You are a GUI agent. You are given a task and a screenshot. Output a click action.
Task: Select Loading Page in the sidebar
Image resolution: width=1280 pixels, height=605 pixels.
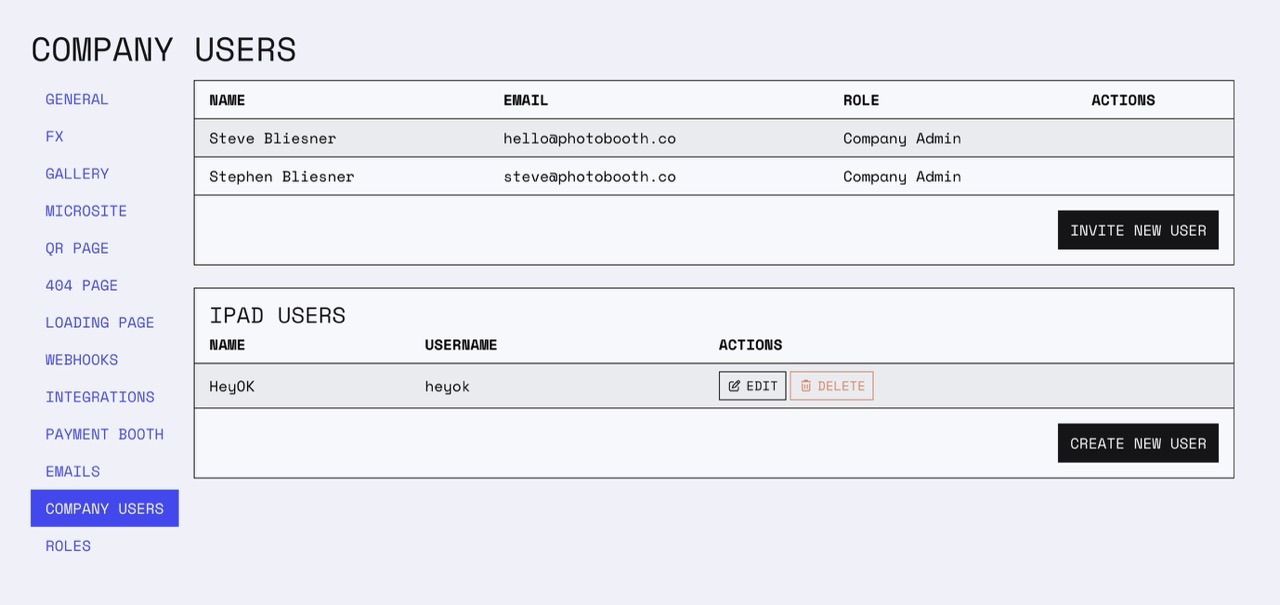tap(100, 322)
